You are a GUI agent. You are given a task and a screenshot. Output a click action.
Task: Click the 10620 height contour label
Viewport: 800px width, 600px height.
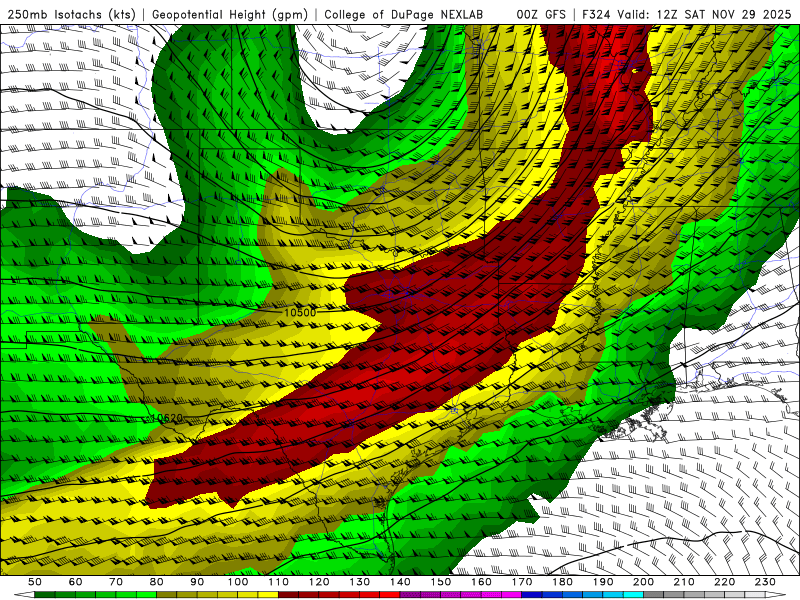(x=167, y=418)
